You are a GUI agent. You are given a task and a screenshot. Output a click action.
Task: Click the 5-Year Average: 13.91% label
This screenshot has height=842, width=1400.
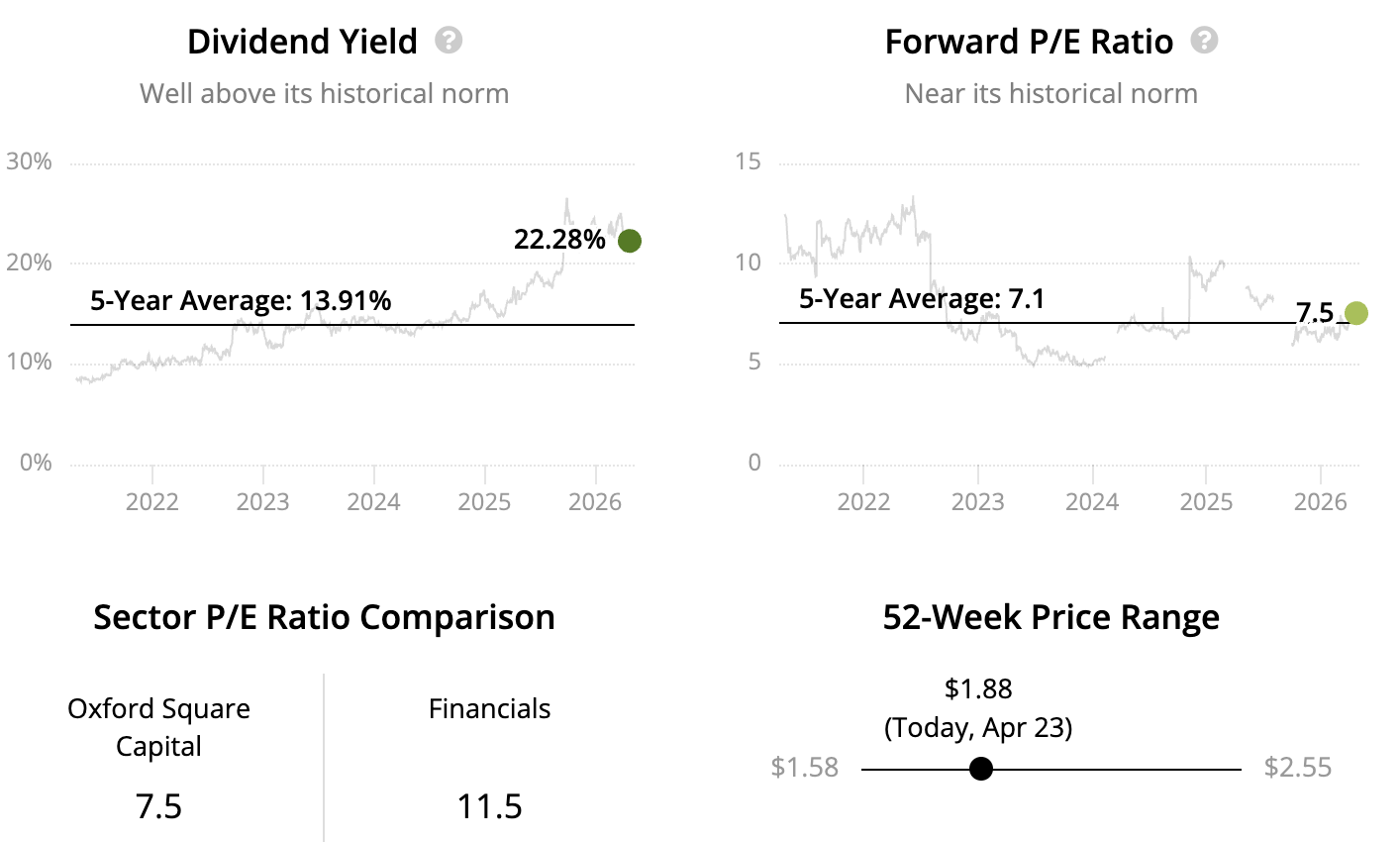pos(241,300)
